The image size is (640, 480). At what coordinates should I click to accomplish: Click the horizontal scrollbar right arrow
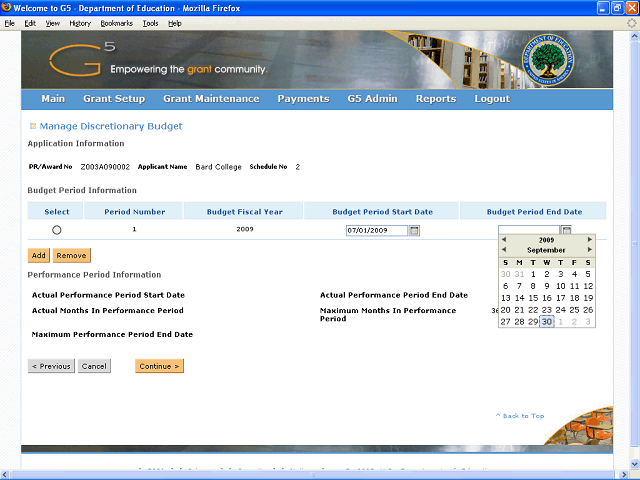pyautogui.click(x=624, y=475)
